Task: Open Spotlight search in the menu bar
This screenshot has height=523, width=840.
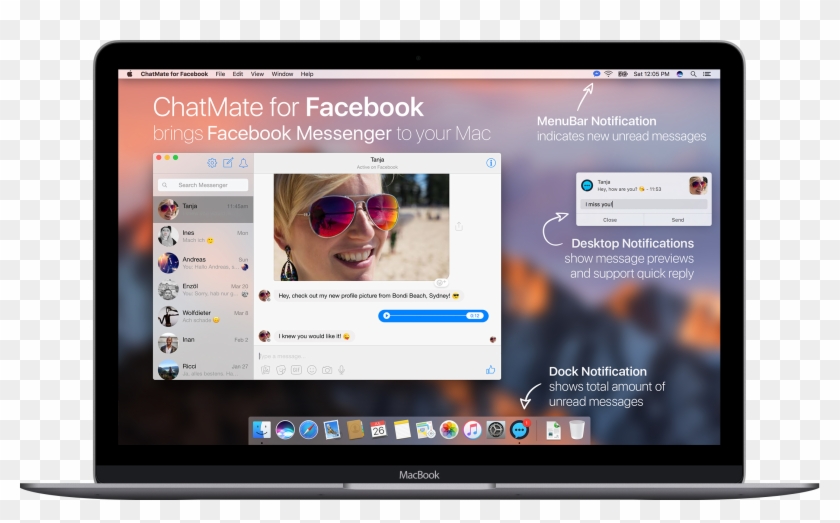Action: [693, 74]
